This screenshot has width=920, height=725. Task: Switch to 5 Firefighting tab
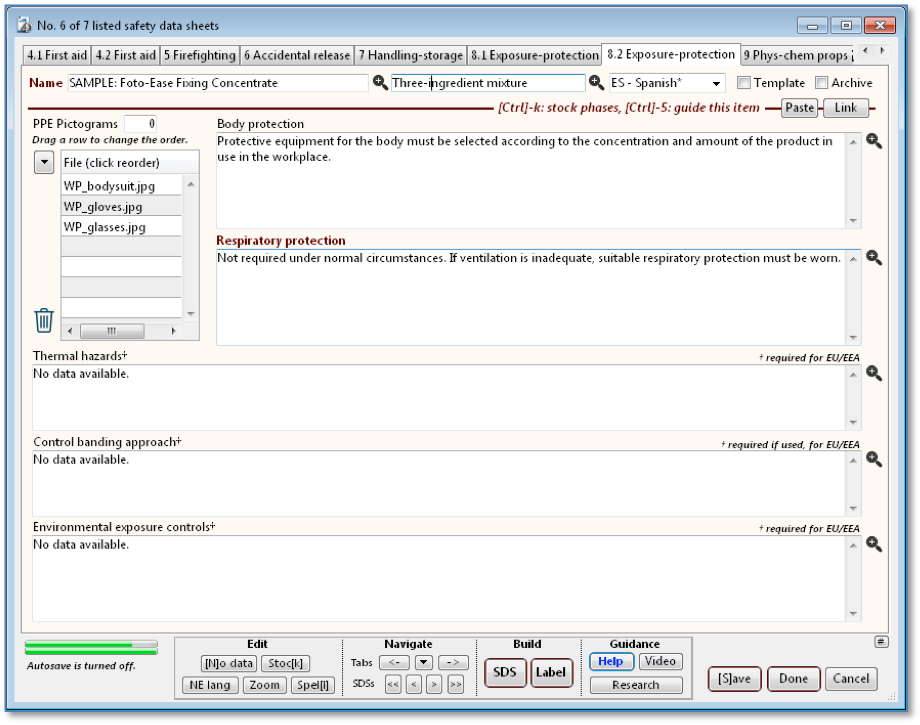click(199, 55)
